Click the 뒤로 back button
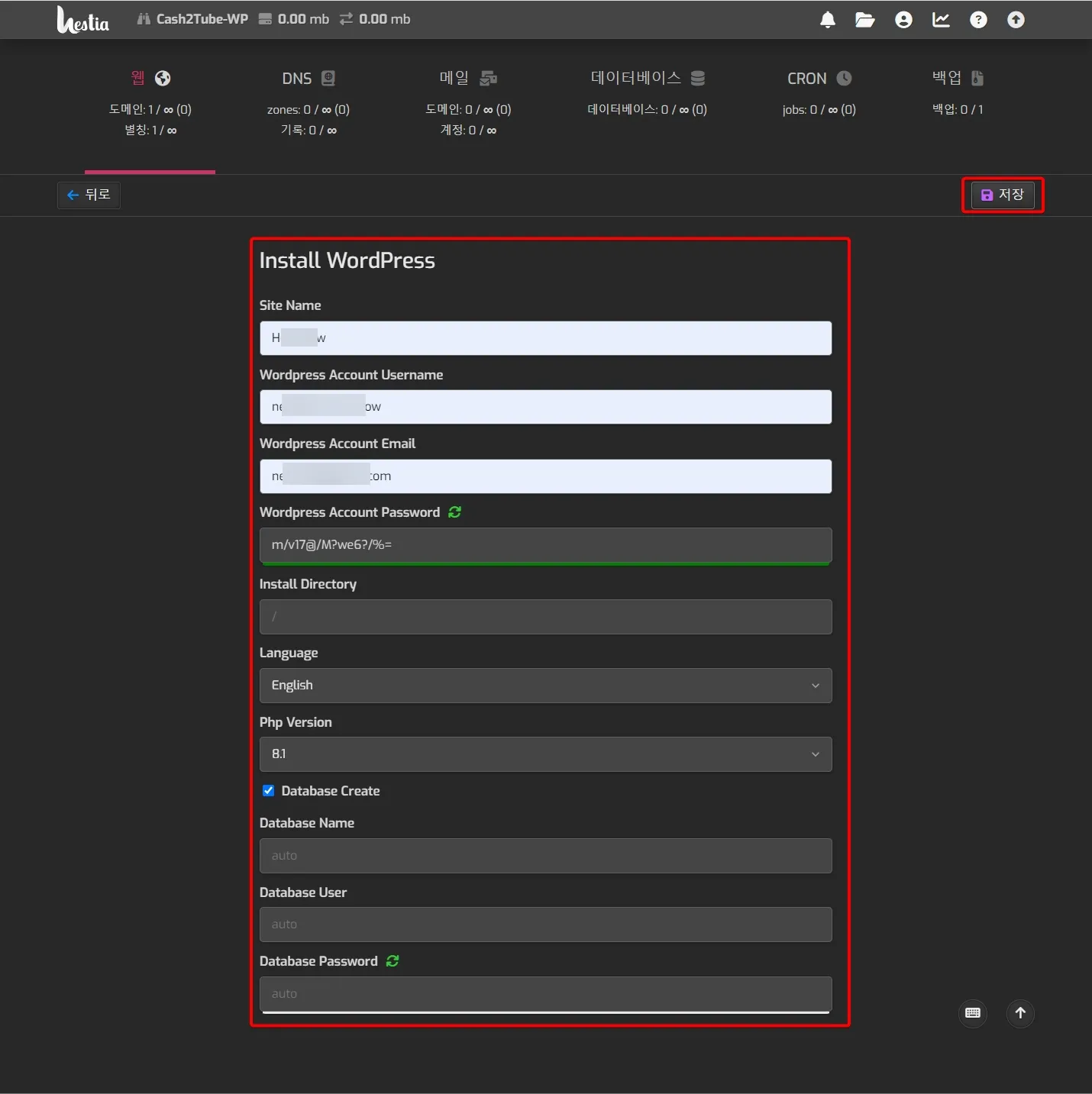 click(89, 195)
